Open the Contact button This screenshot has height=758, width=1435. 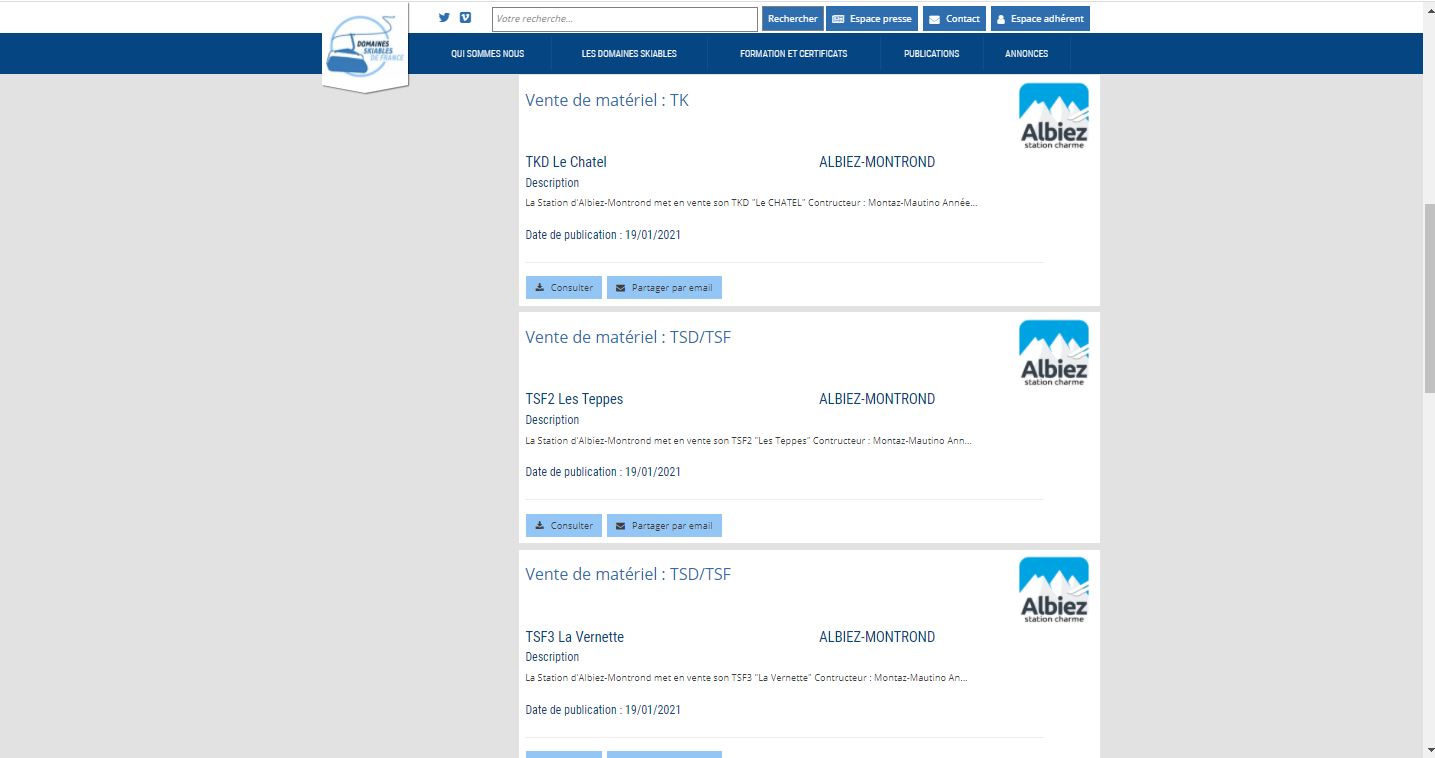(x=954, y=19)
